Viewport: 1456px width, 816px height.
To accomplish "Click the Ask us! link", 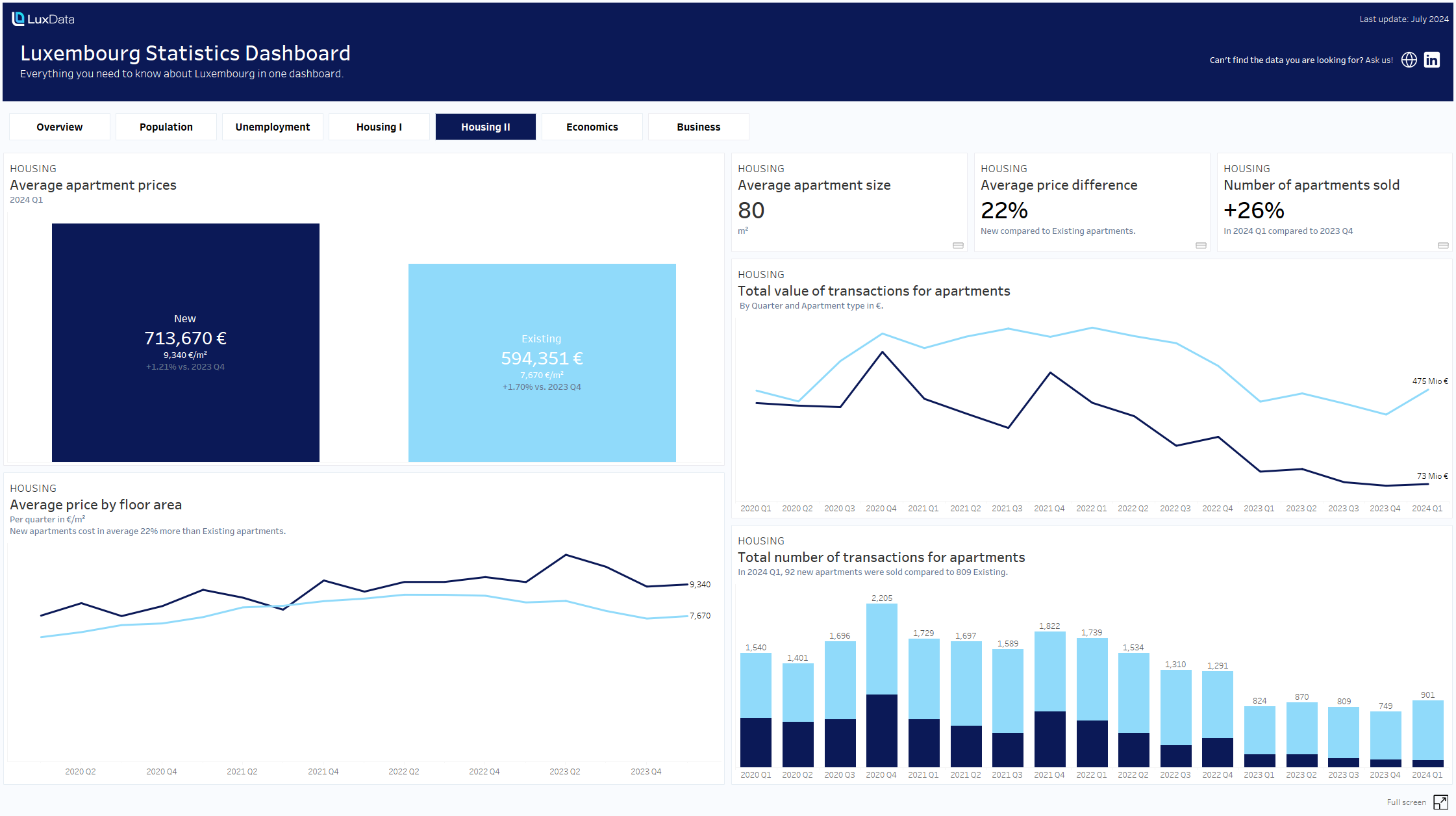I will pyautogui.click(x=1379, y=60).
